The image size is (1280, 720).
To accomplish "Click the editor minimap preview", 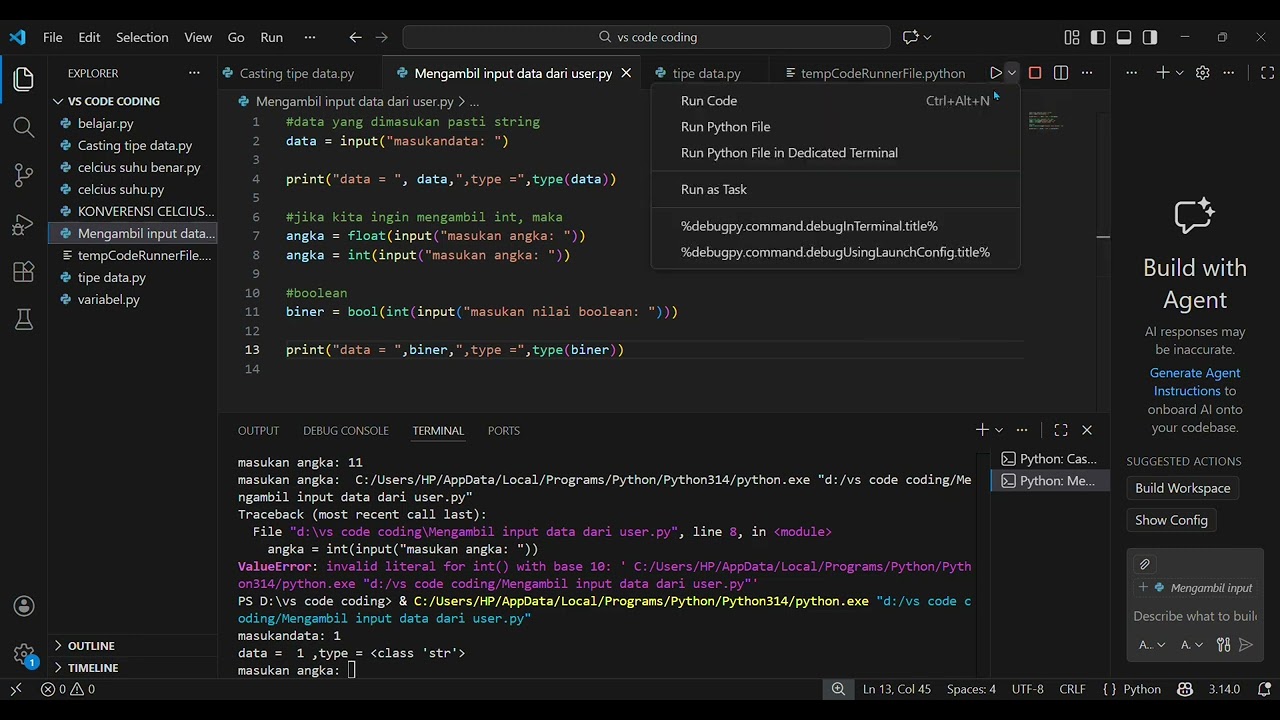I will (x=1046, y=120).
